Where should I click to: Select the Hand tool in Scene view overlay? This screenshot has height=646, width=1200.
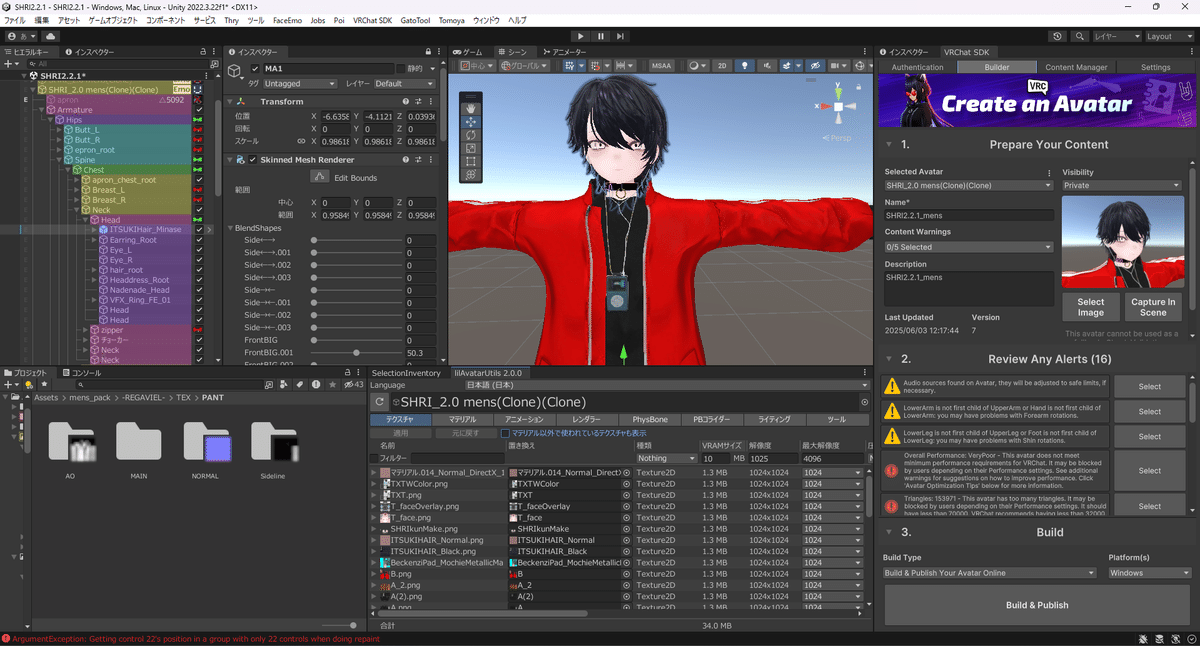[x=471, y=110]
